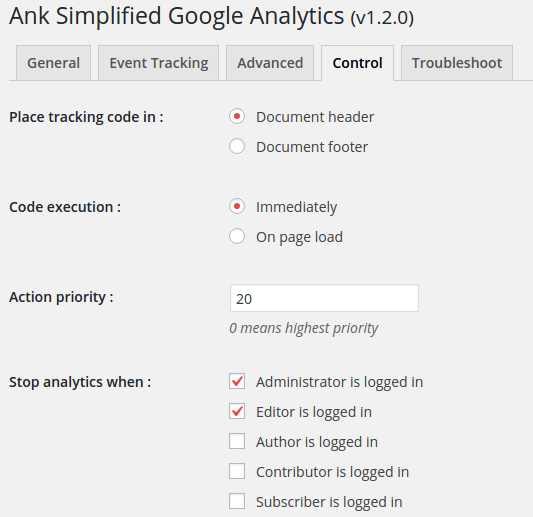Select the Document header radio button
The image size is (533, 517).
pyautogui.click(x=237, y=116)
